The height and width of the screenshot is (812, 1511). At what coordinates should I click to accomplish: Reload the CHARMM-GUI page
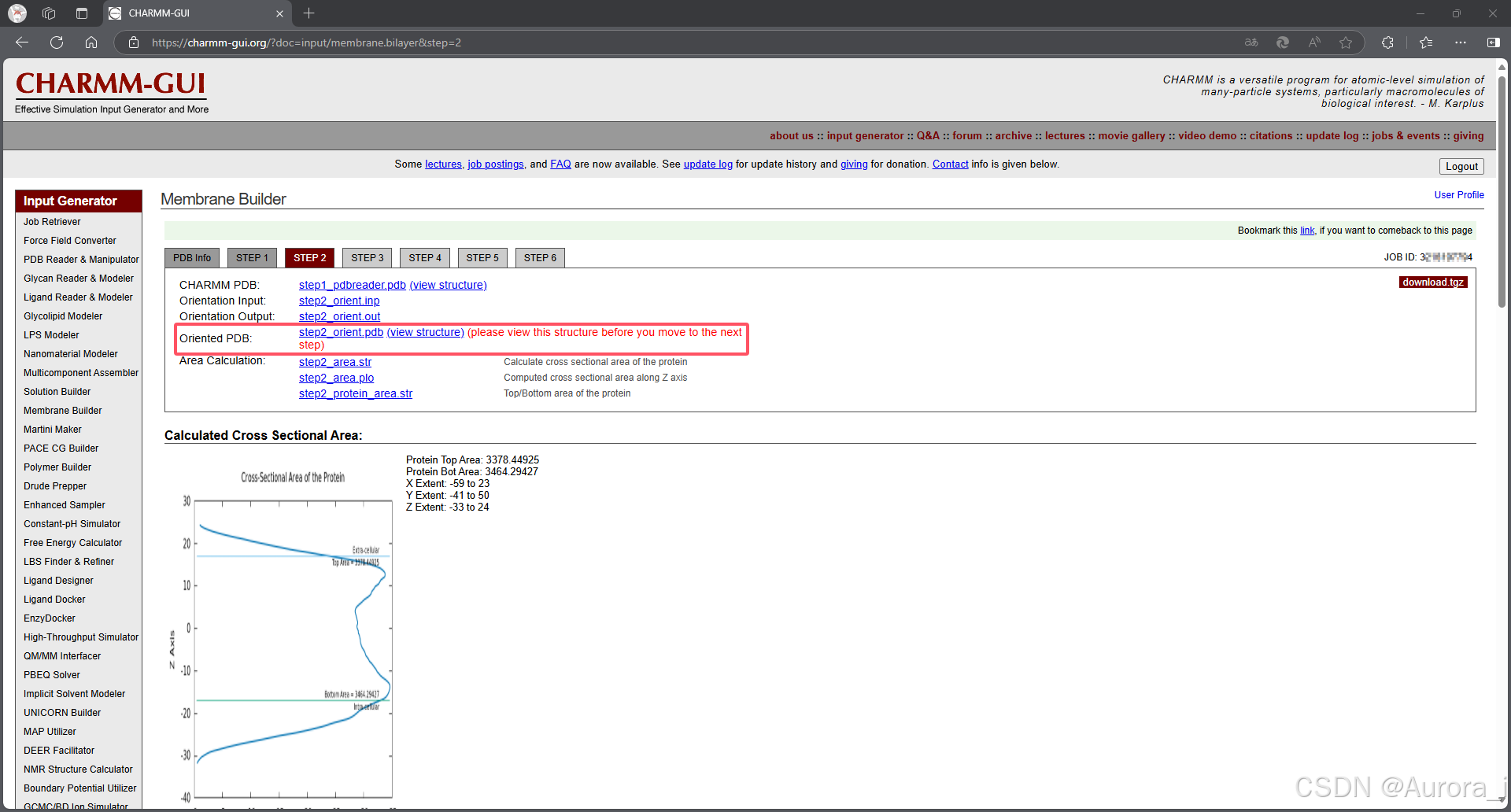coord(57,42)
